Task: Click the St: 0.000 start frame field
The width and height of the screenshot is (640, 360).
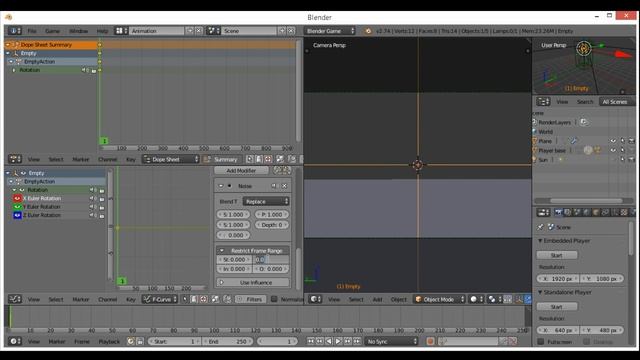Action: point(234,260)
